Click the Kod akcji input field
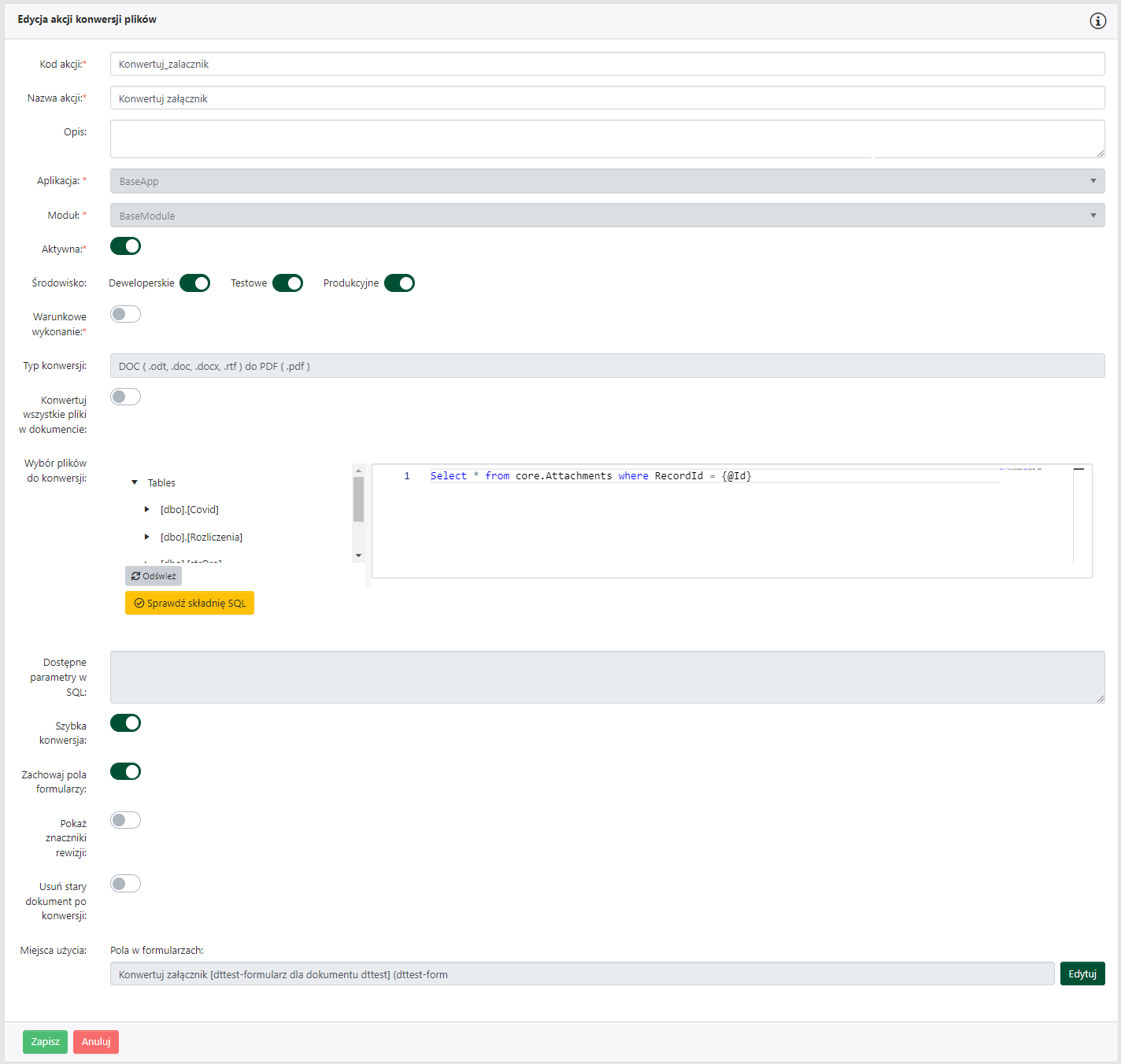1121x1064 pixels. tap(606, 65)
